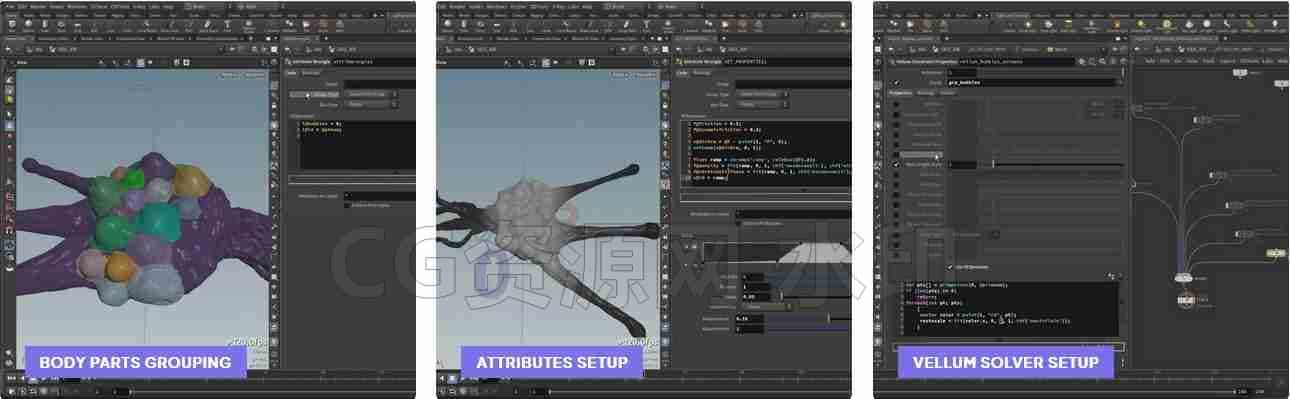
Task: Open the Bindings tab in Vellum Constraints panel
Action: click(925, 92)
